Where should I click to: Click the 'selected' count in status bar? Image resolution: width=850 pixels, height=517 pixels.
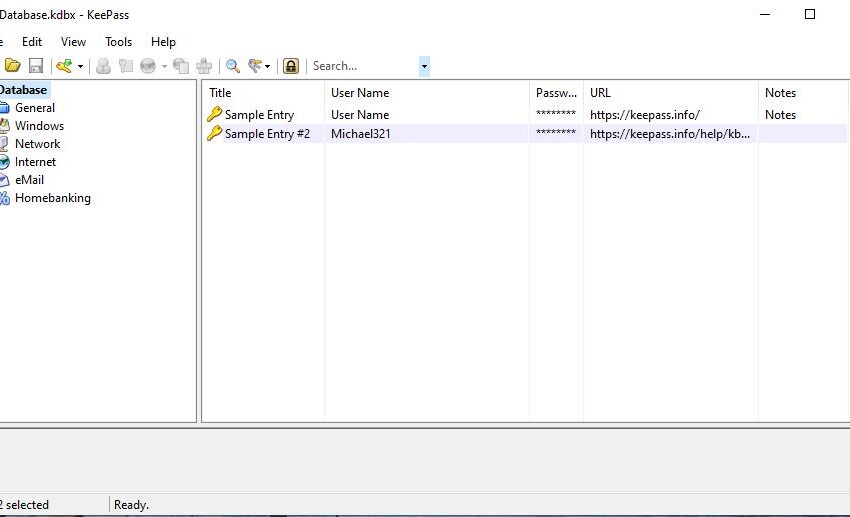tap(24, 505)
